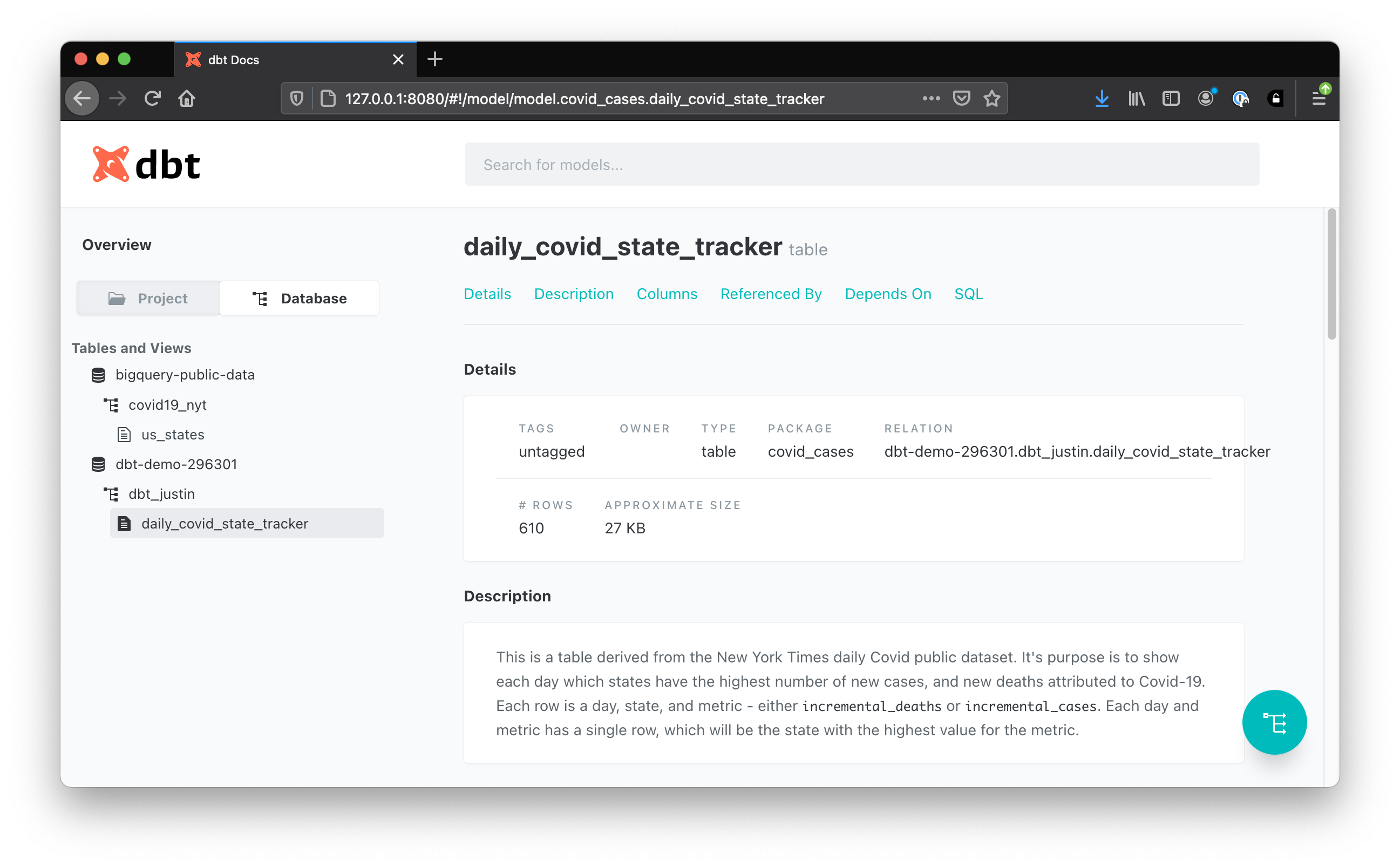Click the dbt logo icon

111,163
